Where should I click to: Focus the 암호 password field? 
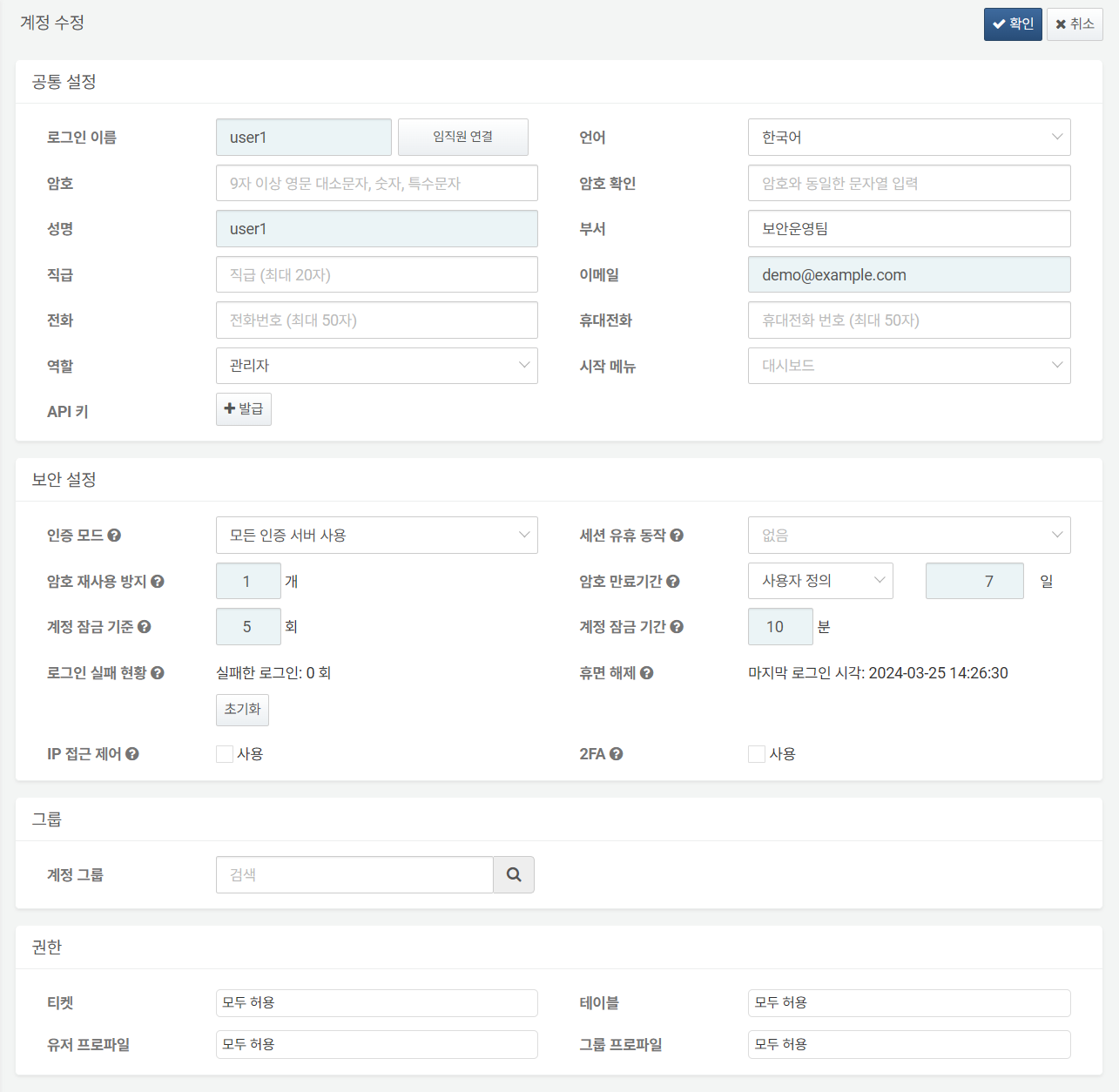coord(377,183)
